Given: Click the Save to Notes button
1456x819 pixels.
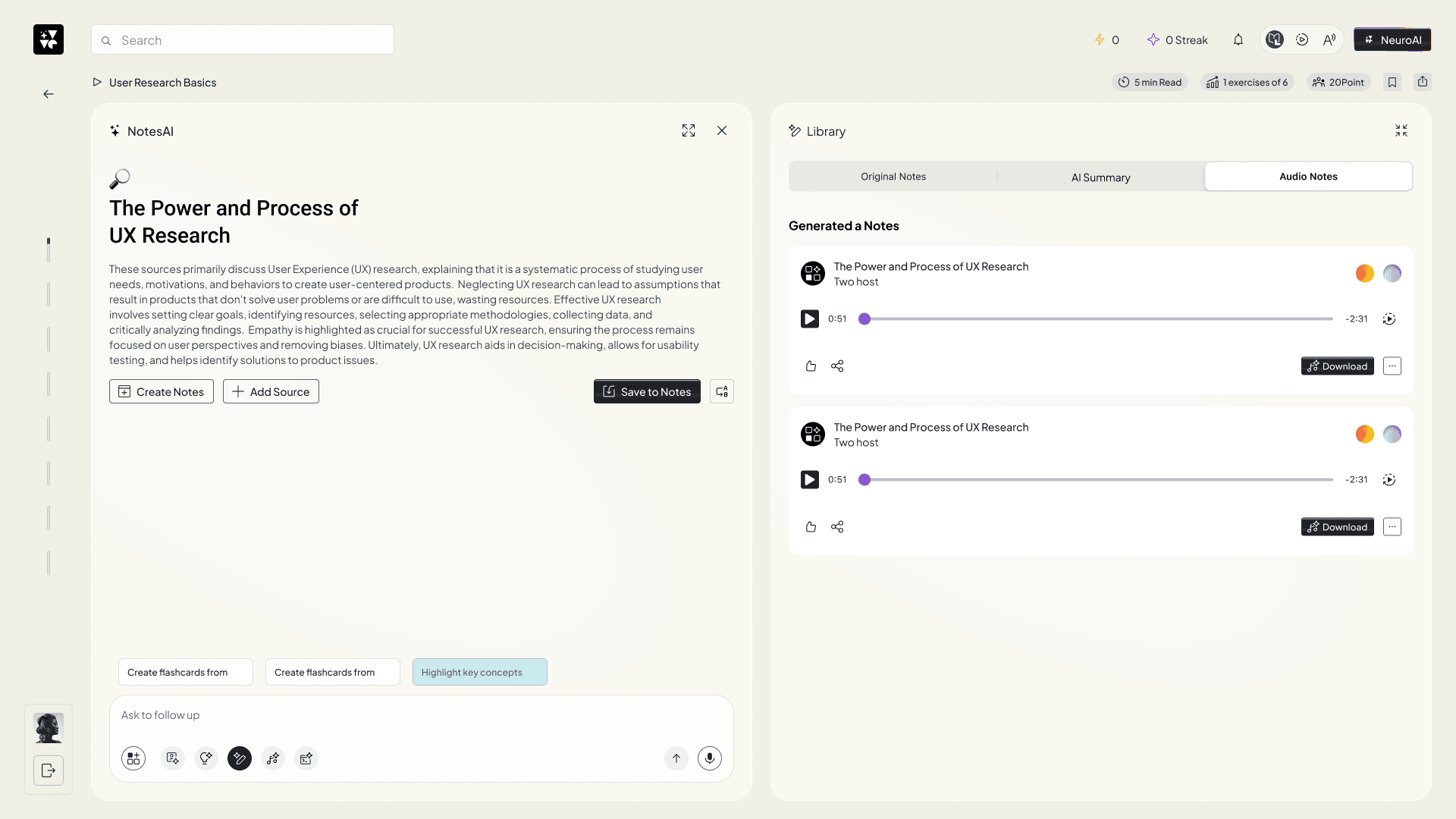Looking at the screenshot, I should (x=647, y=391).
